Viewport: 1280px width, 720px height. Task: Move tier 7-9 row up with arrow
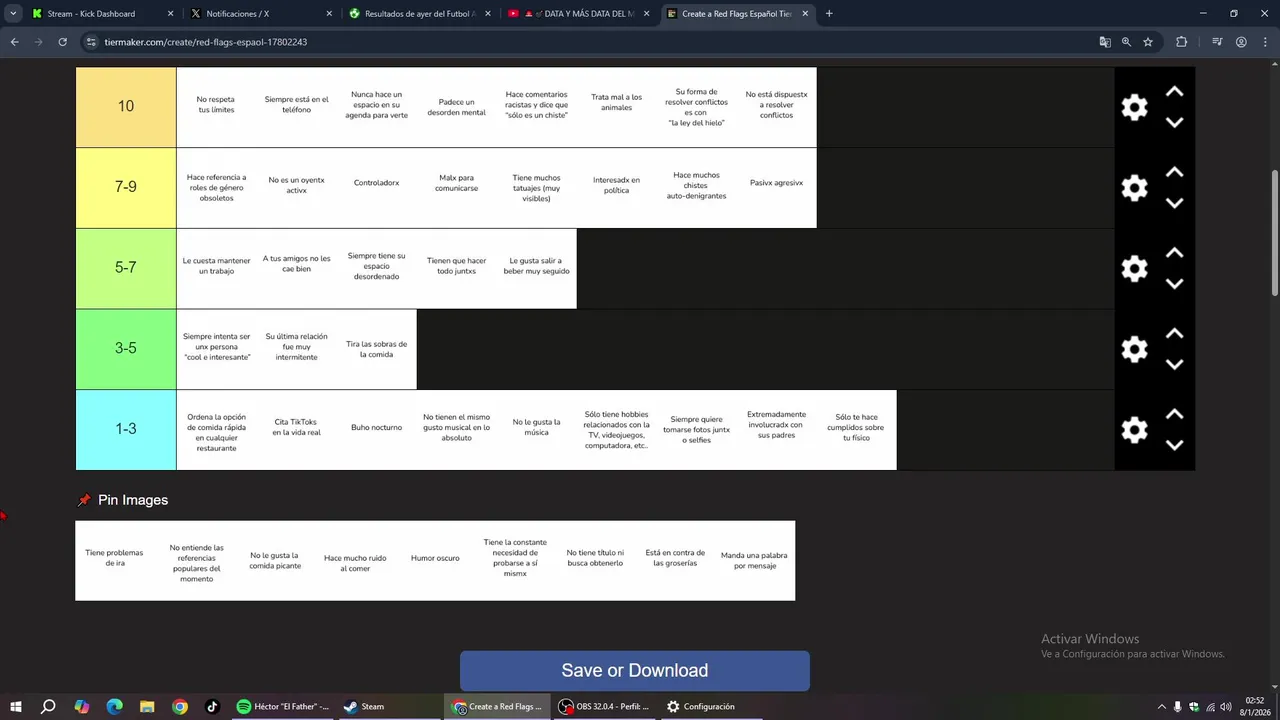1175,172
